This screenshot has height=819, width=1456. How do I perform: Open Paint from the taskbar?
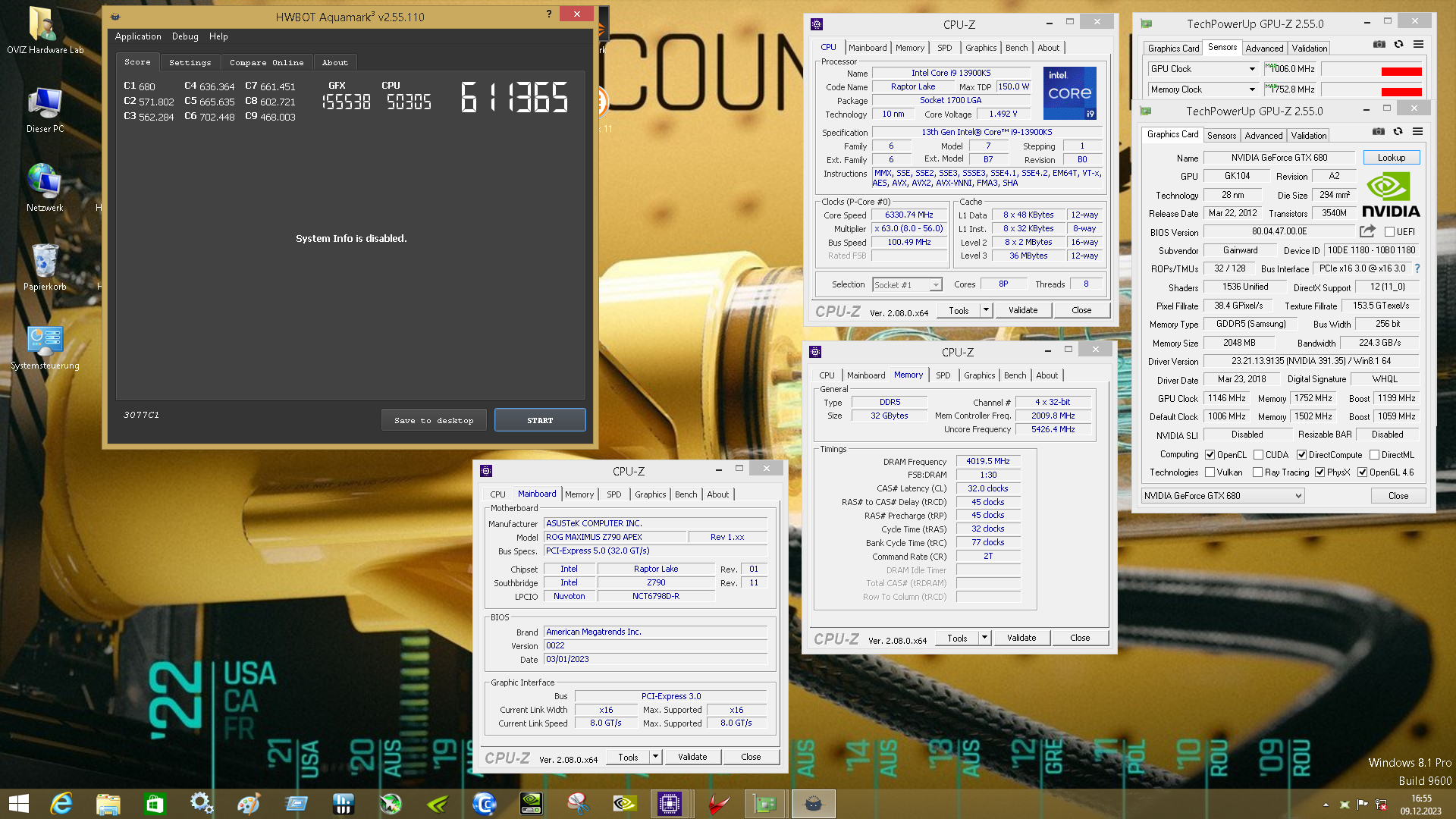pos(249,804)
